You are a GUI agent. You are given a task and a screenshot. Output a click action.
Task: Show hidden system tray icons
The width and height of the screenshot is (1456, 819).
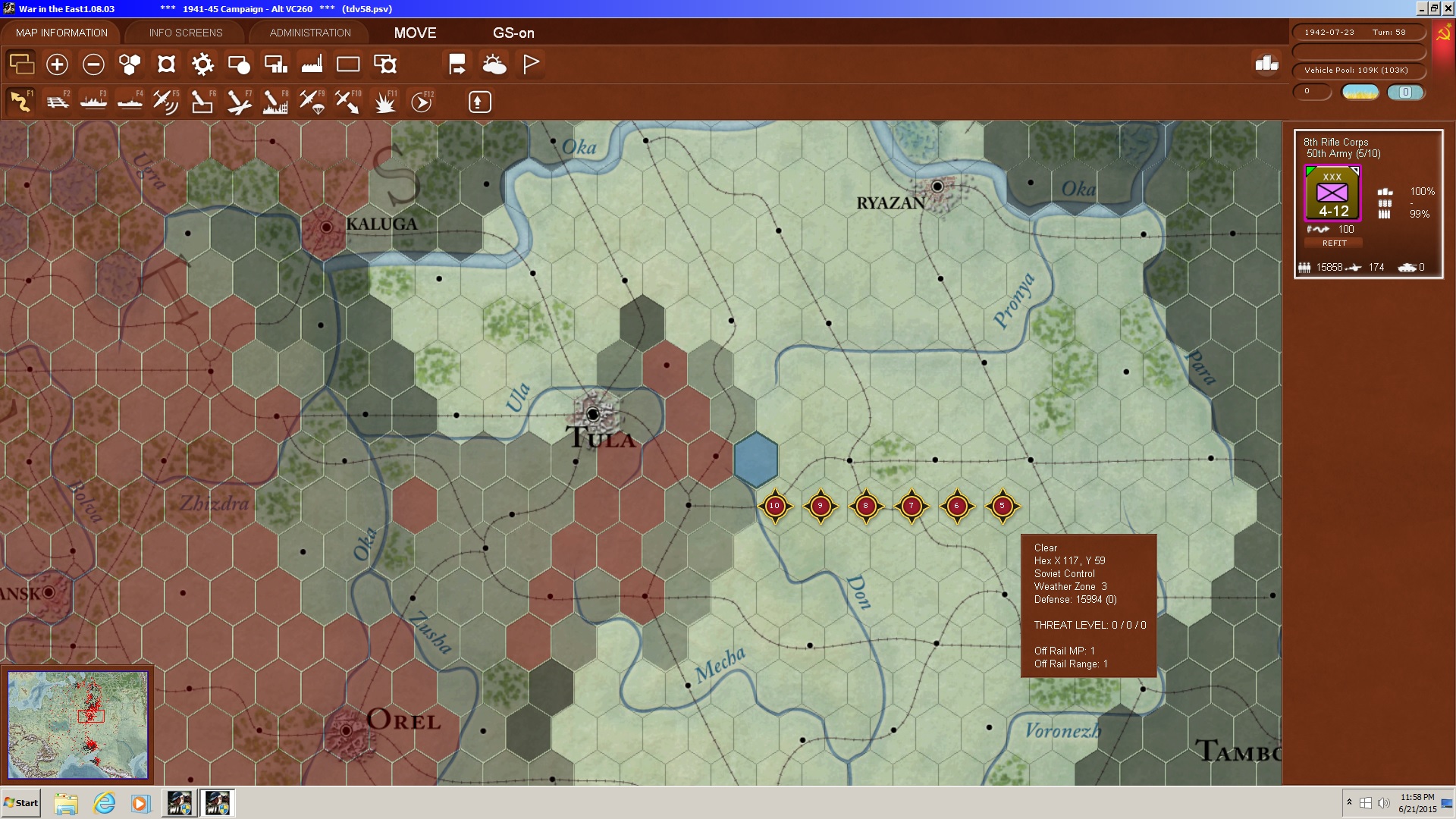[x=1349, y=802]
